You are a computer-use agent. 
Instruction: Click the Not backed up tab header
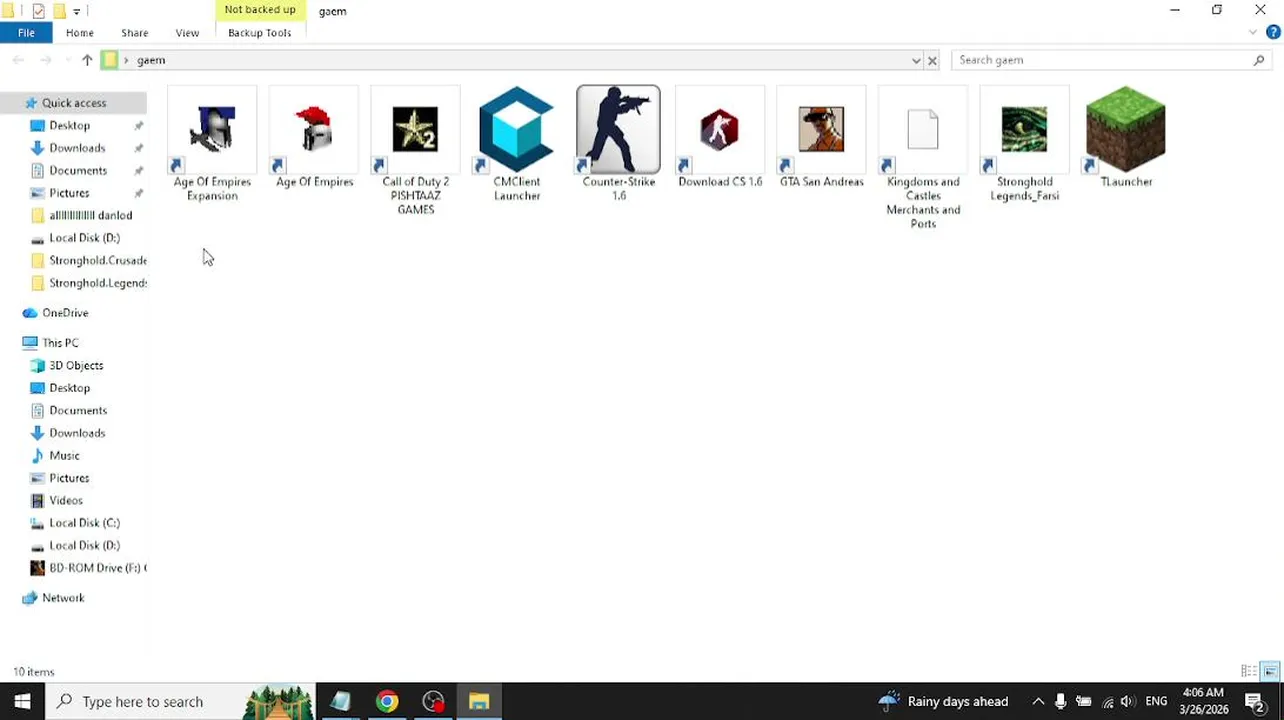point(260,10)
